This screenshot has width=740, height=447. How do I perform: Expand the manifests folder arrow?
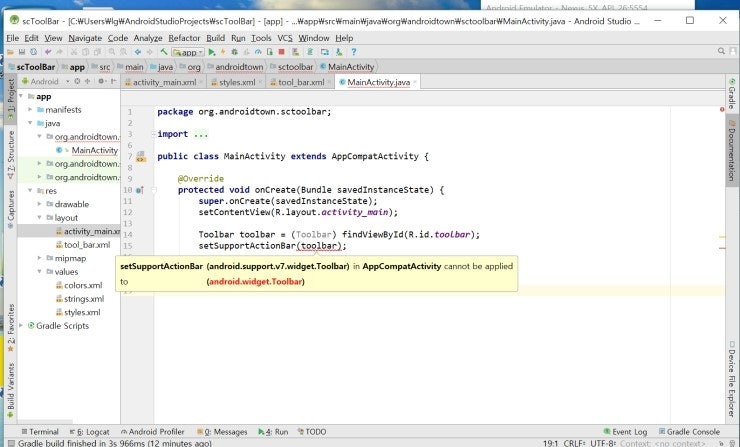tap(30, 110)
